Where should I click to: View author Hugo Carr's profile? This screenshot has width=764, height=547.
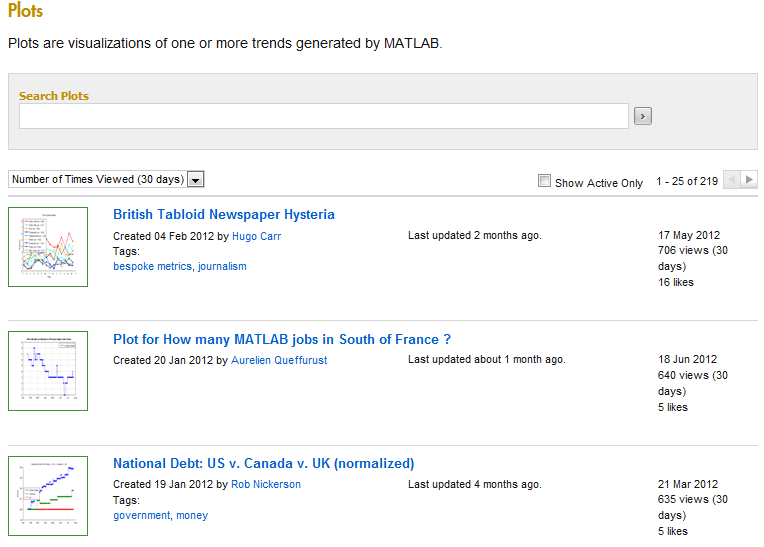point(256,236)
